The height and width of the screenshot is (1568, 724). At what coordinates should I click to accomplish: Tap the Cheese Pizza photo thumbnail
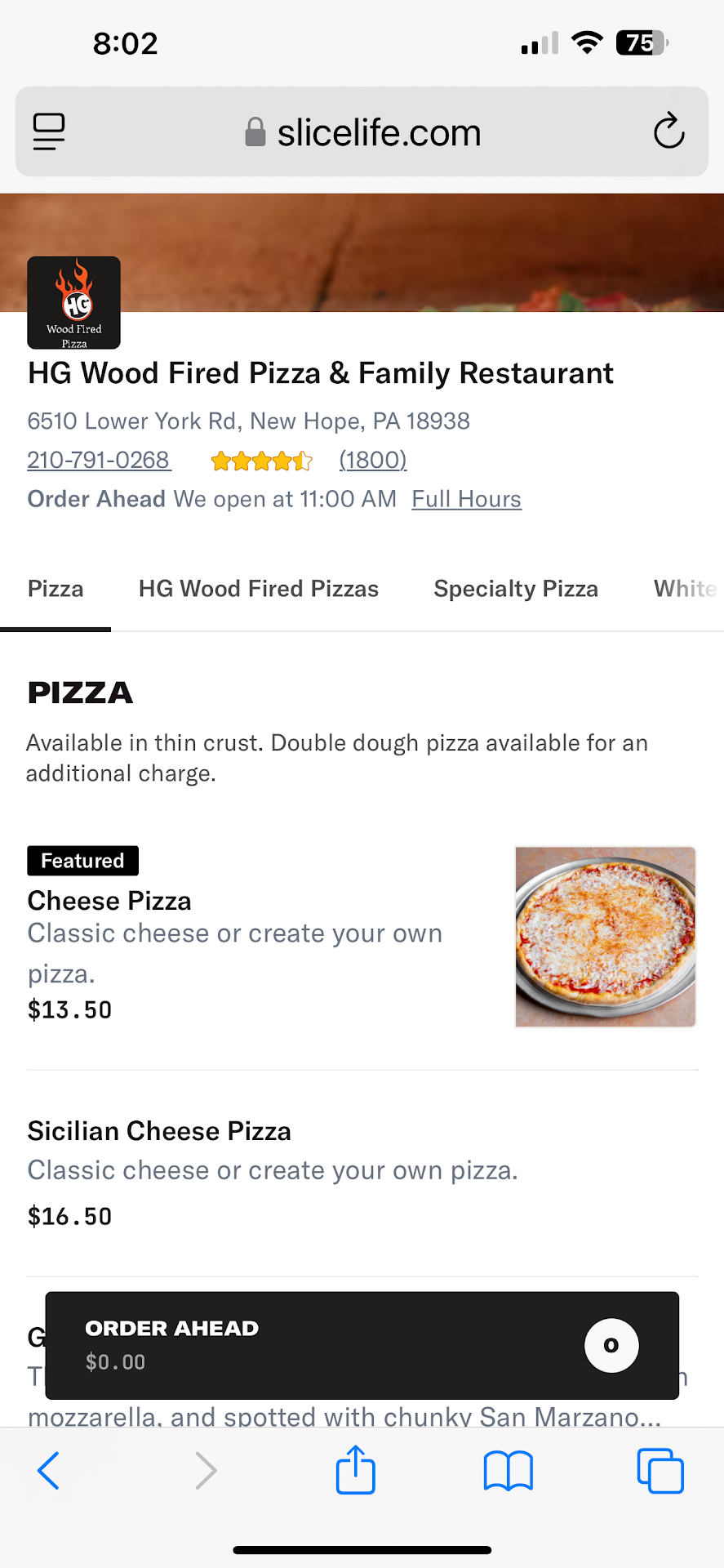click(605, 937)
